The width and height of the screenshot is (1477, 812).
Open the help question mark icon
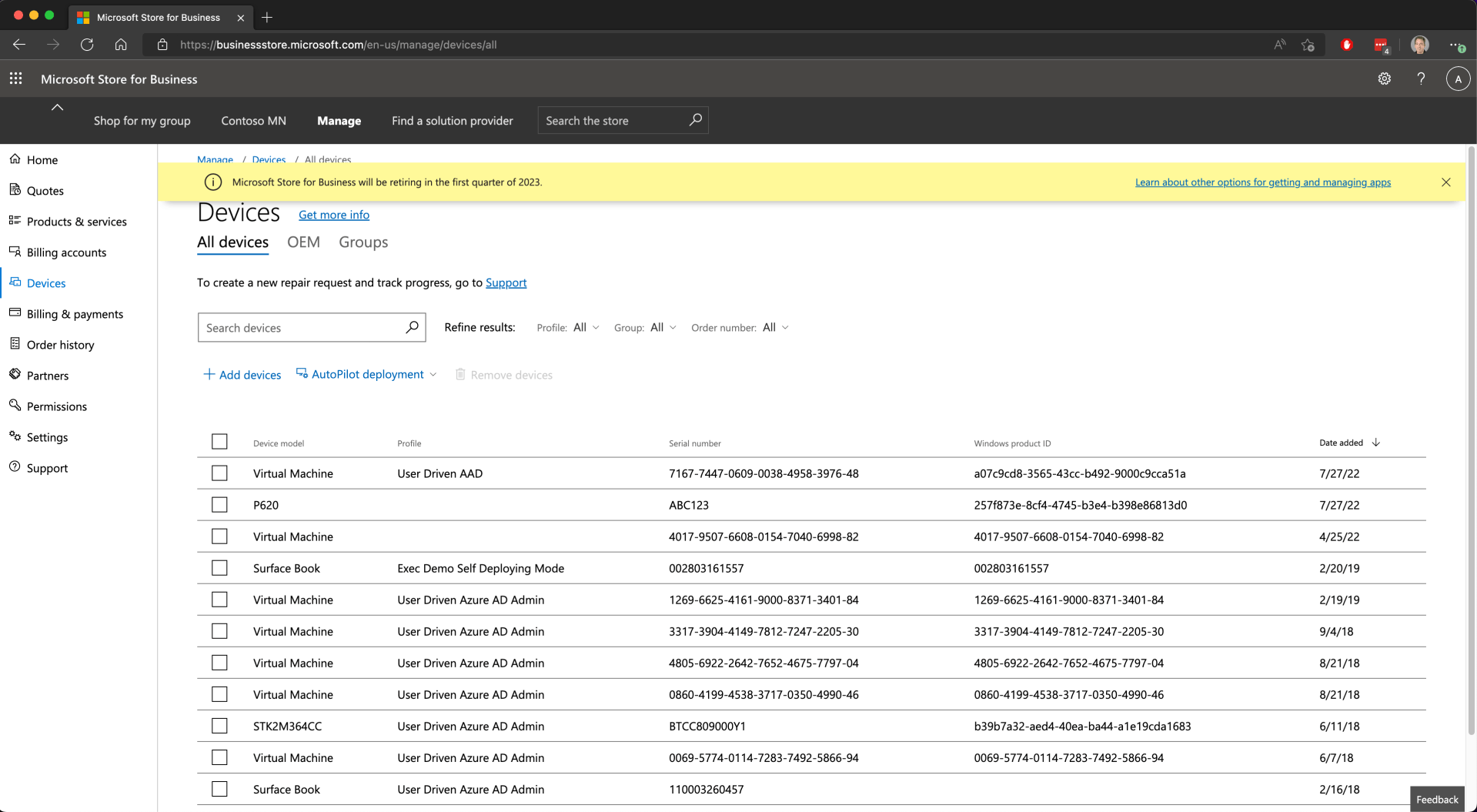click(x=1421, y=79)
